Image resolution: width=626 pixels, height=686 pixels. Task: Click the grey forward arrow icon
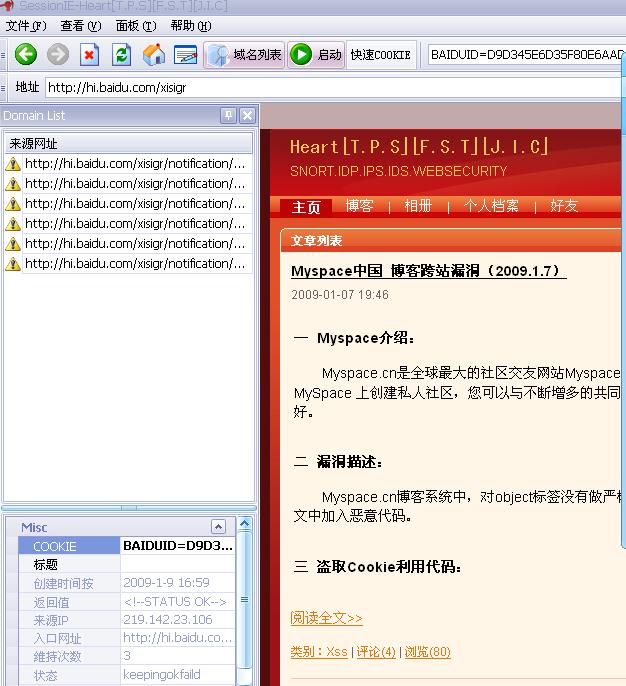pyautogui.click(x=58, y=55)
